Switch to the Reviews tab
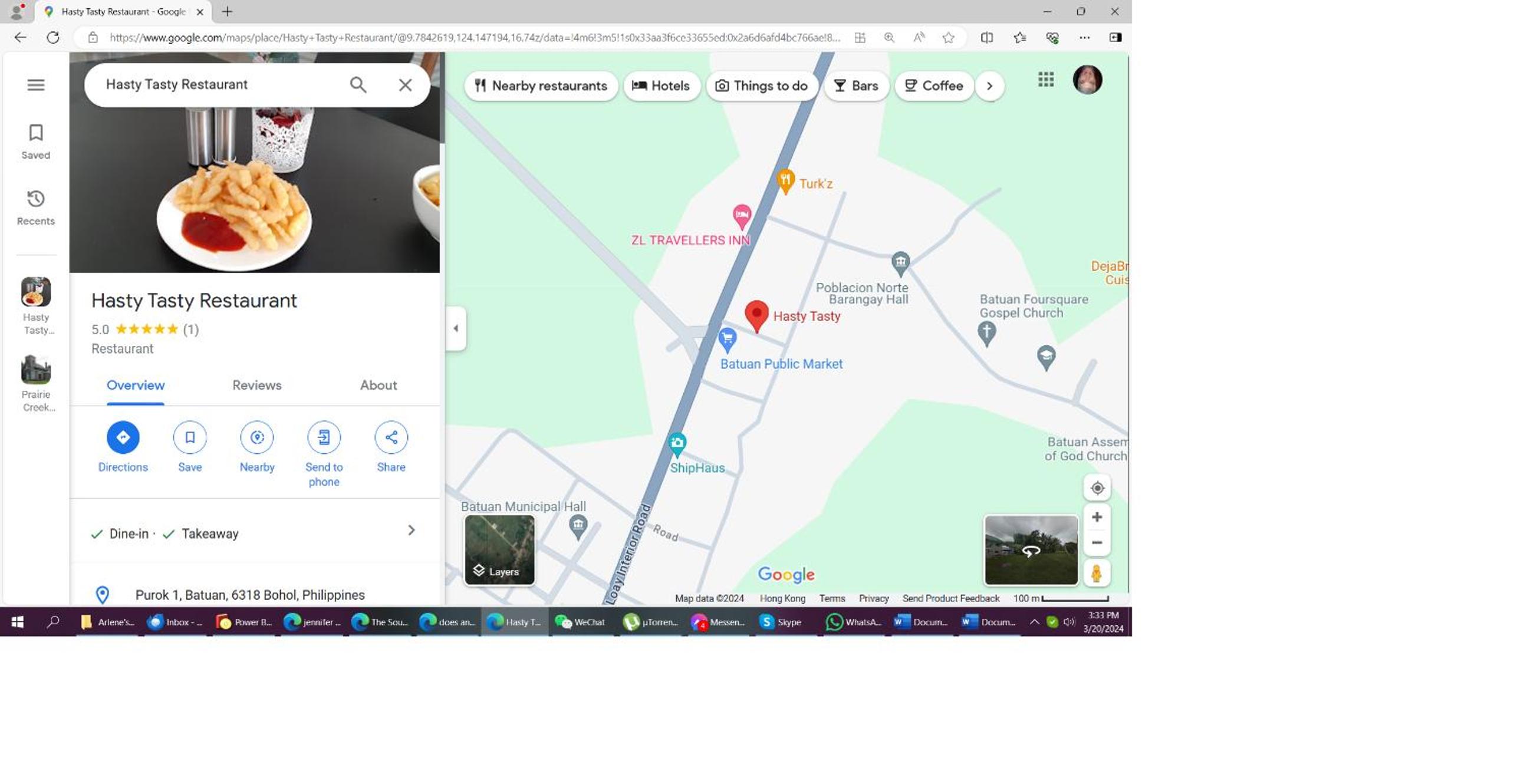The height and width of the screenshot is (784, 1527). [256, 385]
